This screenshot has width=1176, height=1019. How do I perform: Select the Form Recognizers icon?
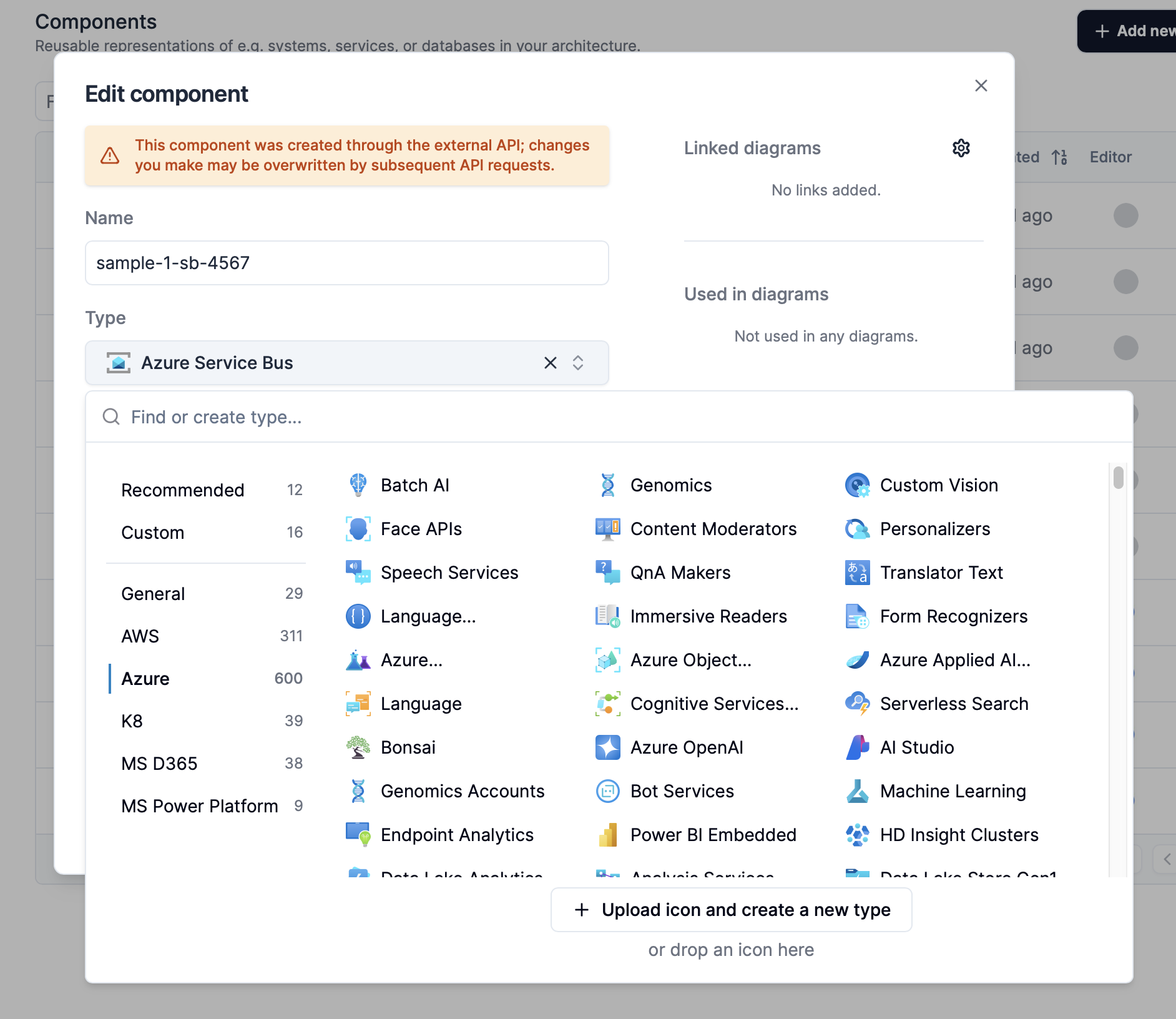coord(858,616)
